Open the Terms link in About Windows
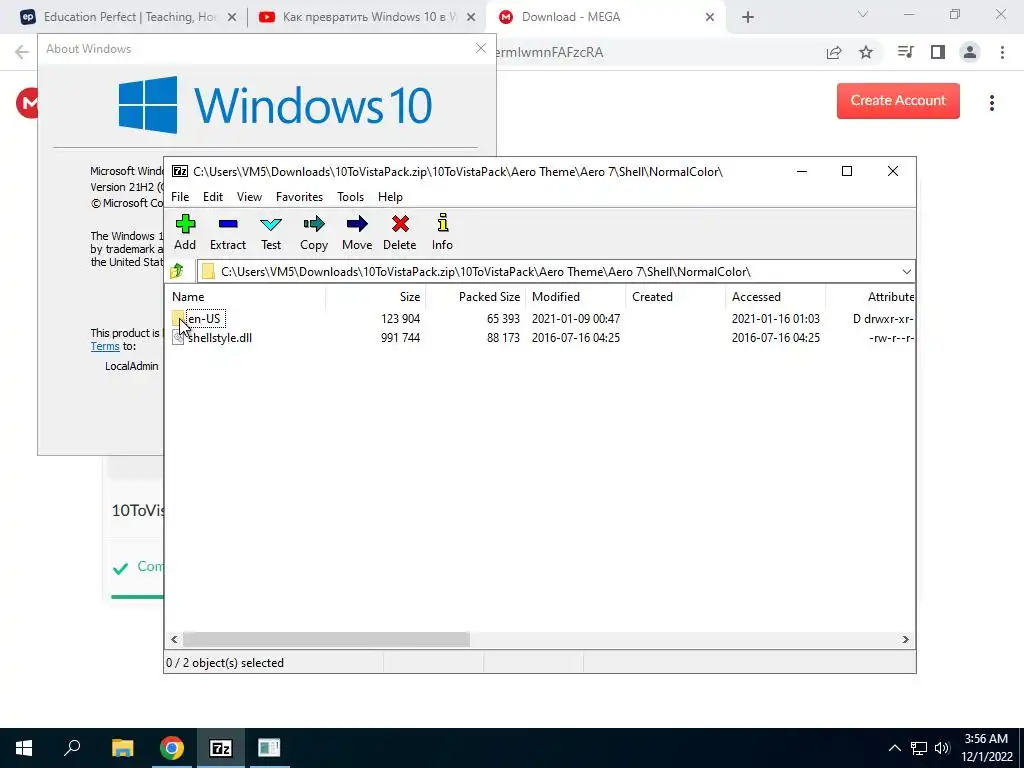 point(104,346)
